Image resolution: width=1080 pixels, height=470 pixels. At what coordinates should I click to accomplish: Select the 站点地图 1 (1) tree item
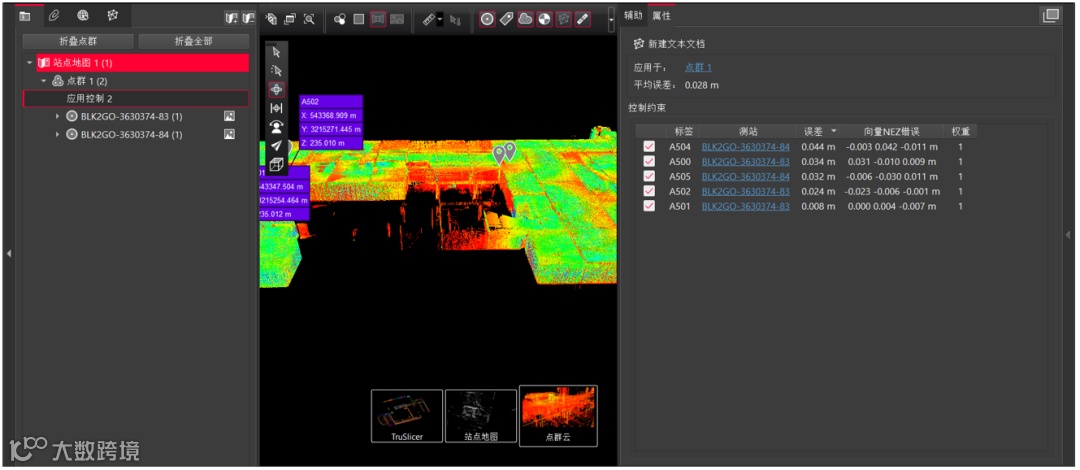(143, 63)
